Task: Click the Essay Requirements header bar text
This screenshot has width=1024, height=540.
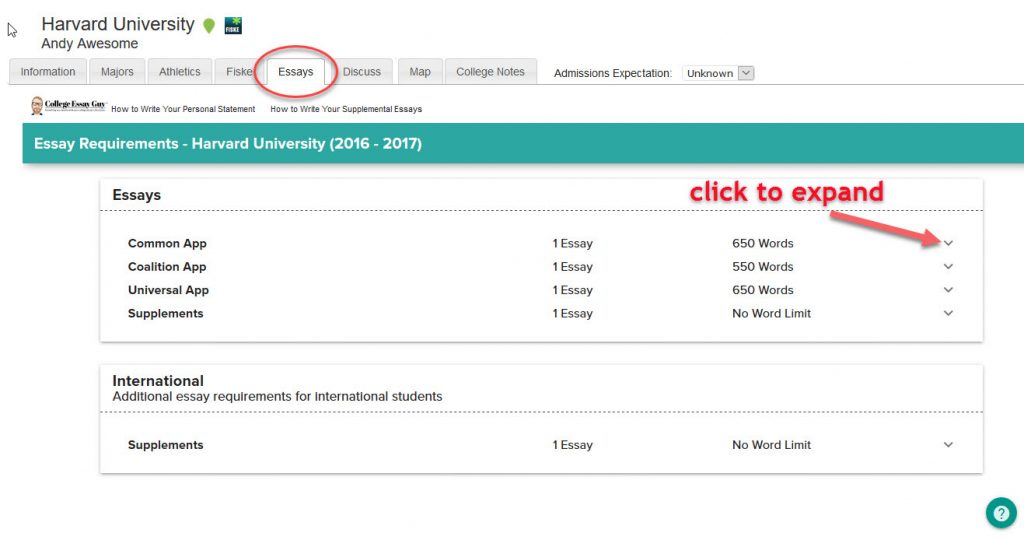Action: 228,144
